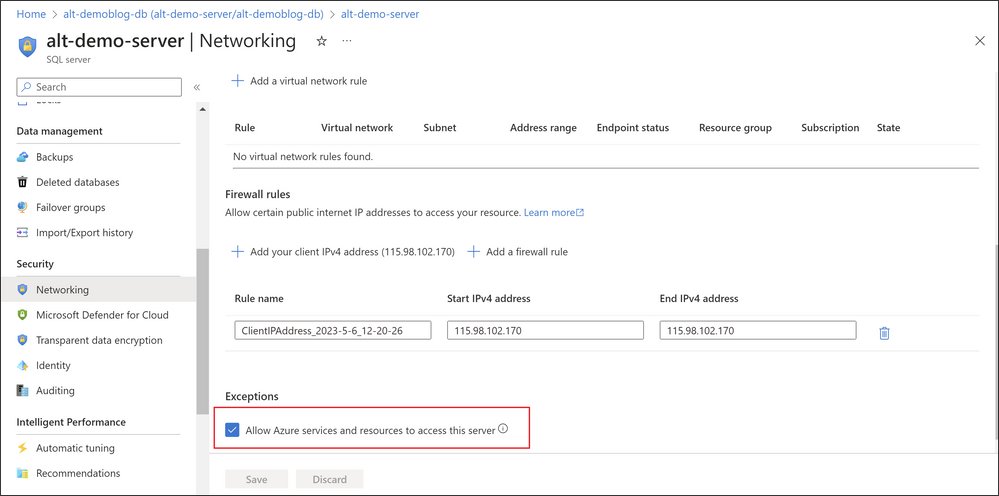This screenshot has width=999, height=496.
Task: Open Microsoft Defender for Cloud
Action: pos(103,315)
